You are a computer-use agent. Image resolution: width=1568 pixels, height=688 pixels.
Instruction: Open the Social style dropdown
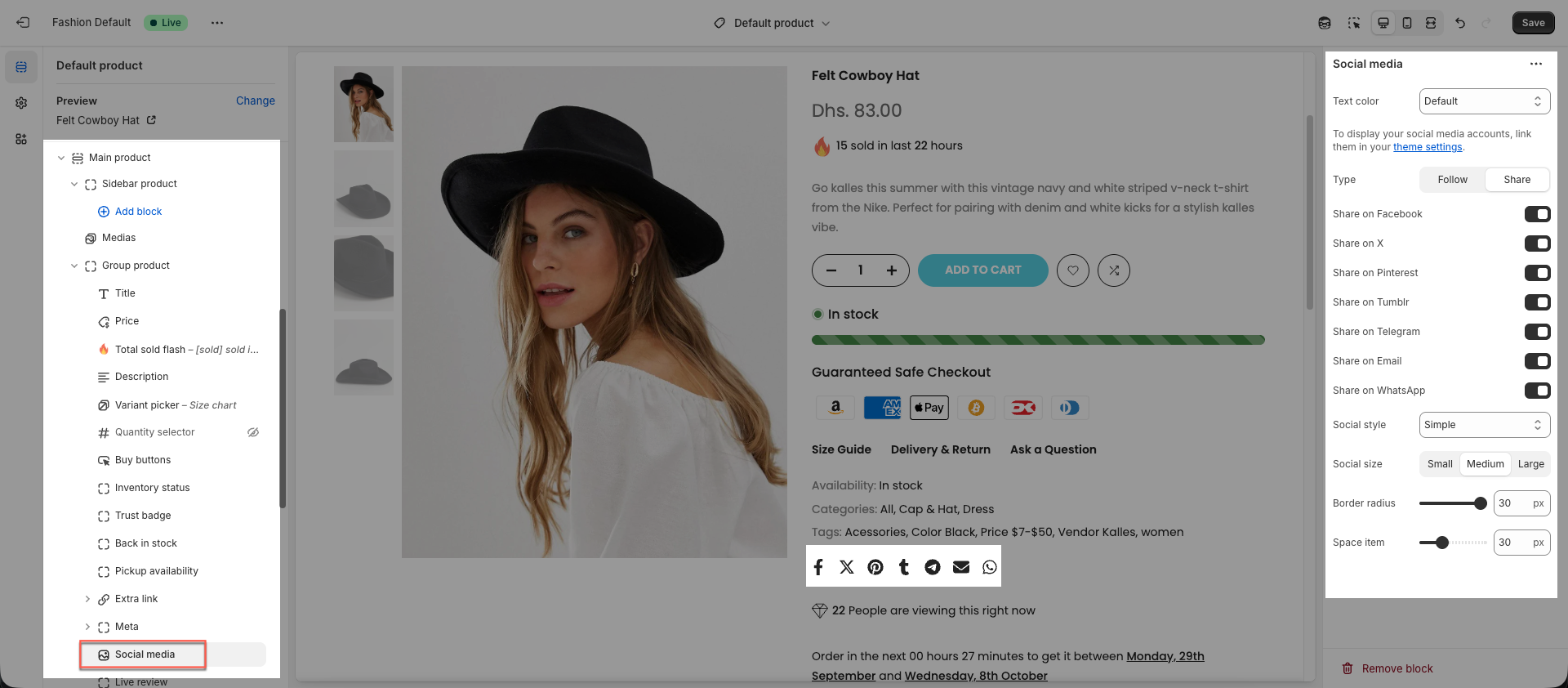coord(1484,425)
